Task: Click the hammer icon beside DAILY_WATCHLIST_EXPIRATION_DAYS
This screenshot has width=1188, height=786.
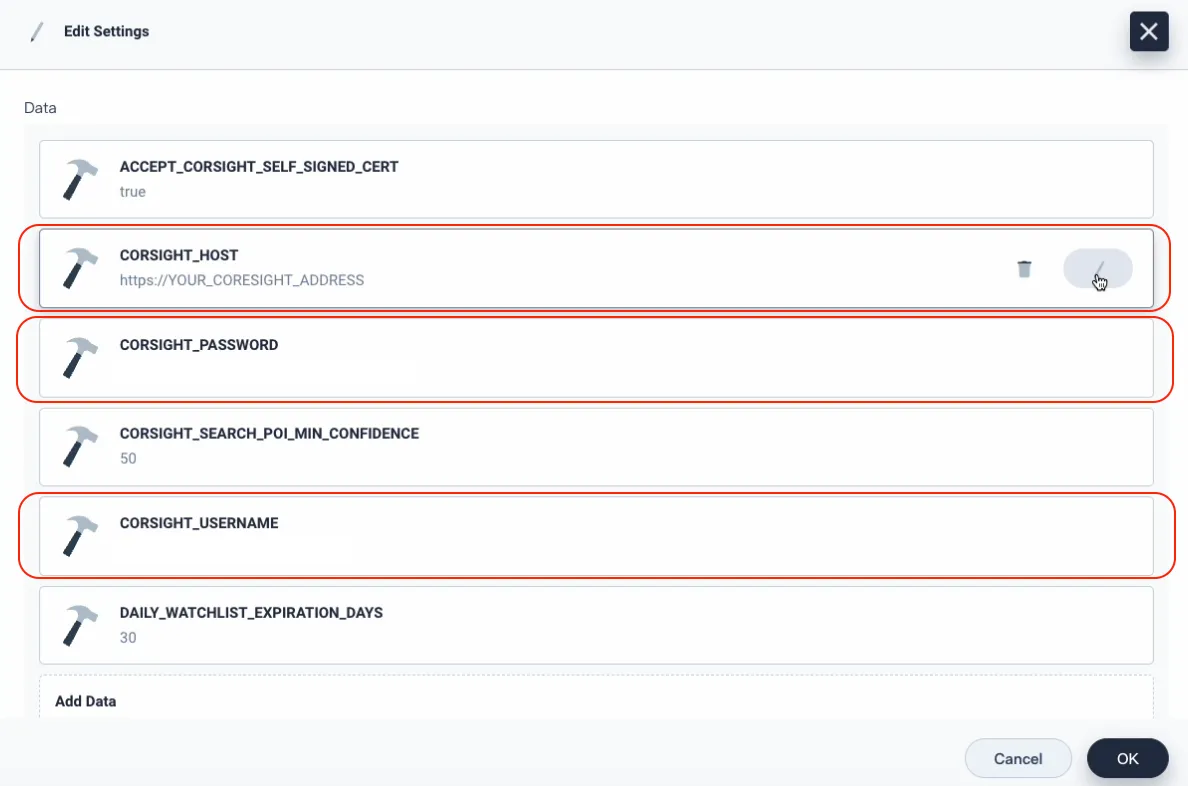Action: [x=79, y=625]
